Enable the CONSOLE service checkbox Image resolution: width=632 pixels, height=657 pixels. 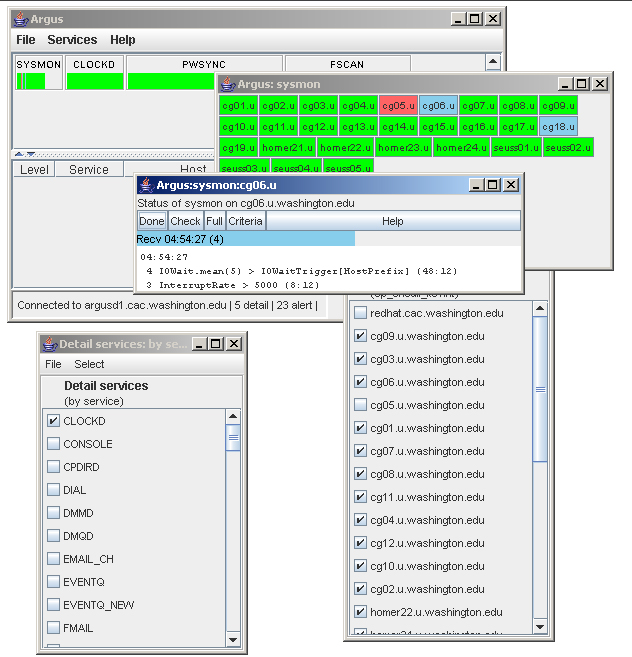[x=54, y=444]
